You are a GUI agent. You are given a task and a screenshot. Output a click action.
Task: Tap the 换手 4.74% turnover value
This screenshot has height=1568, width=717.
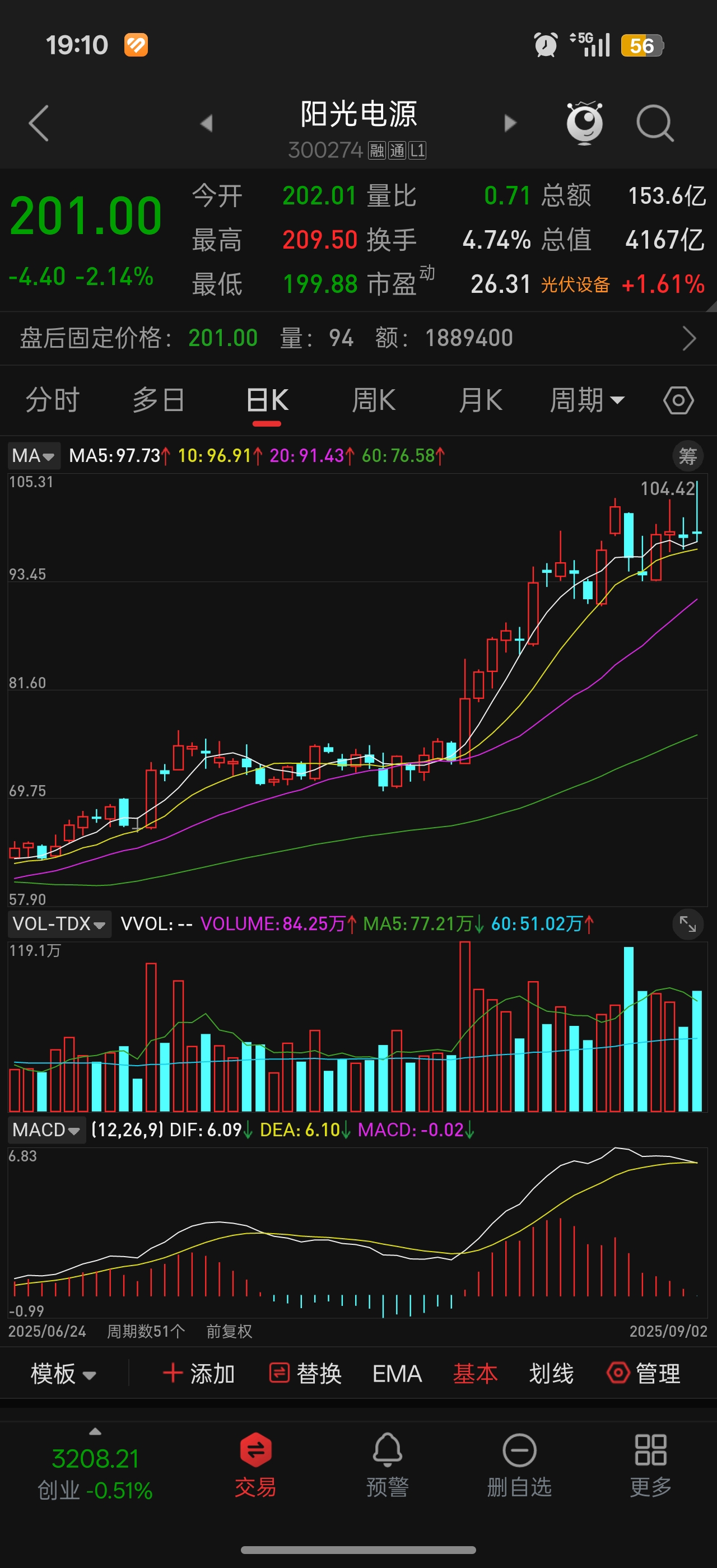pos(449,240)
